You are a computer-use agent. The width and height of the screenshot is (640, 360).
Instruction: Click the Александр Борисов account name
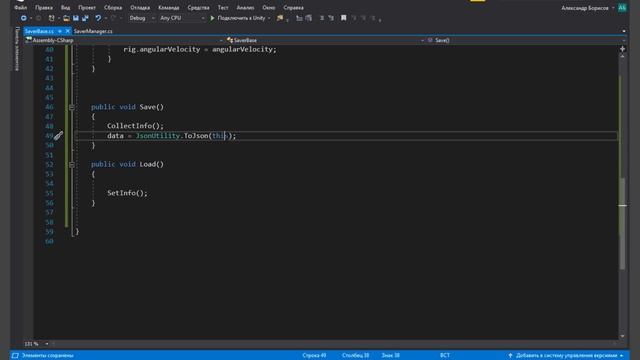585,8
